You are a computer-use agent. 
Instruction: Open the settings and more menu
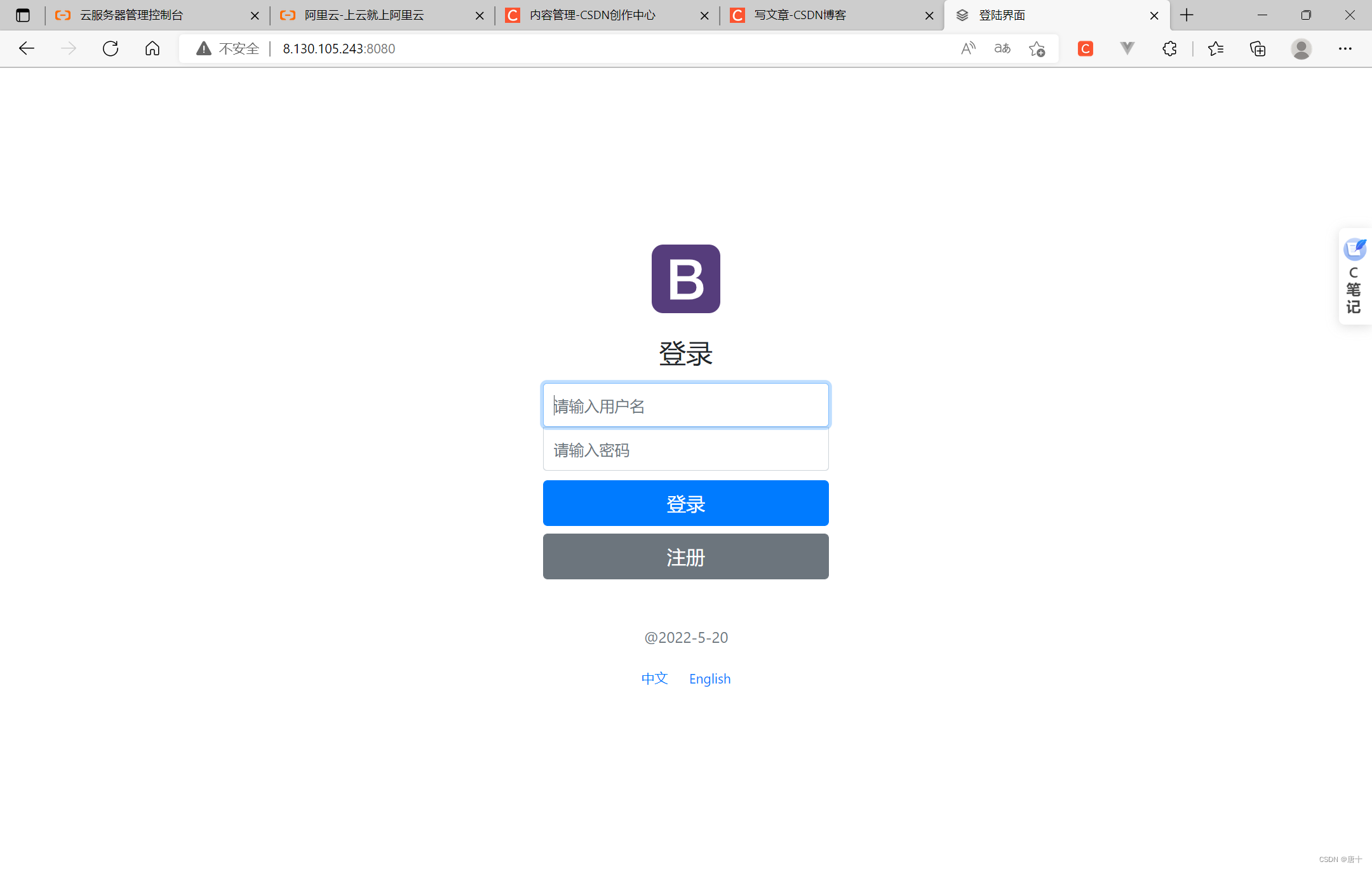click(1345, 48)
